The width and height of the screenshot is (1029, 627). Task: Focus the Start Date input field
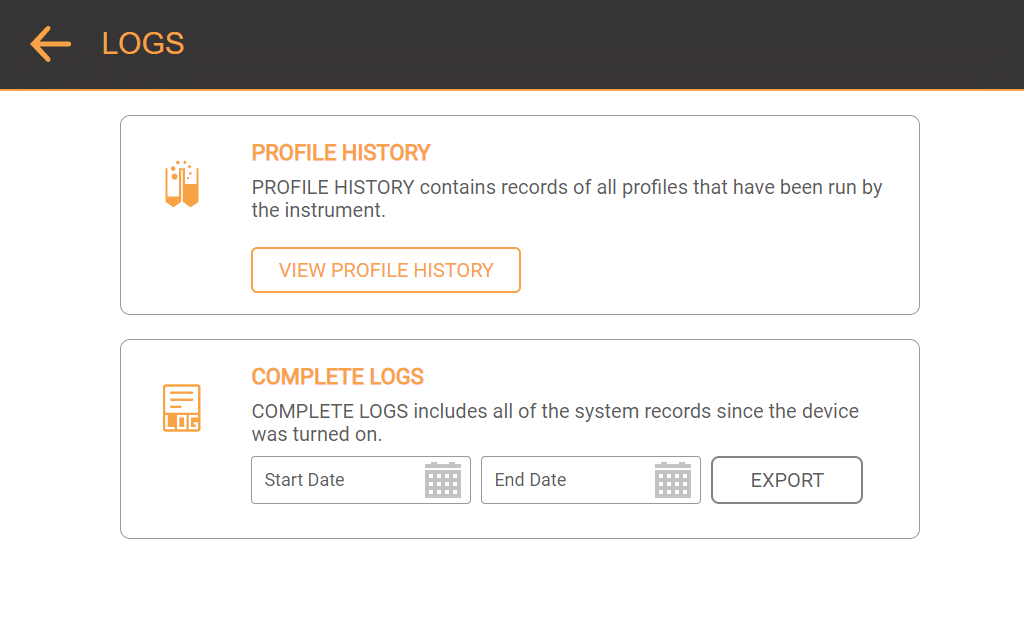coord(340,480)
